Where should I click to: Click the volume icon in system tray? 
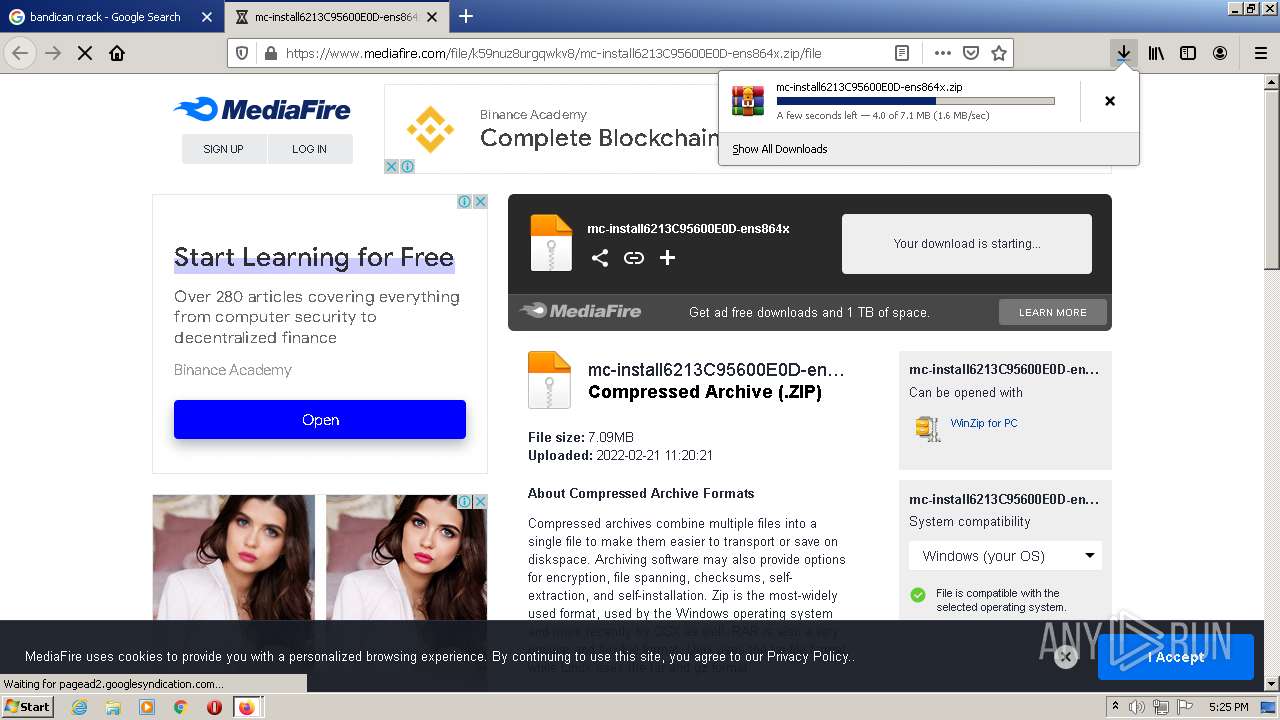(x=1137, y=707)
